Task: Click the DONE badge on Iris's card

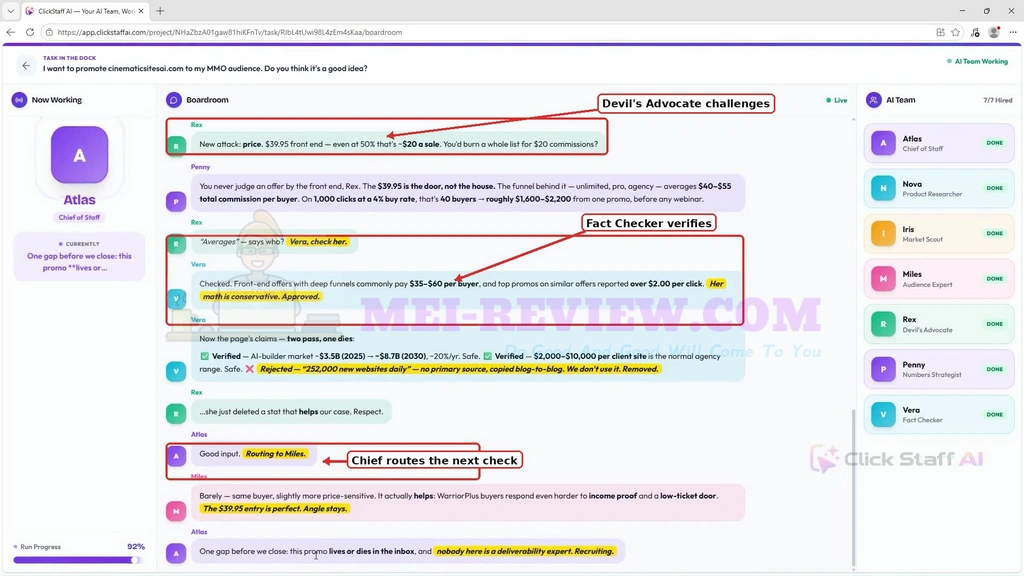Action: pyautogui.click(x=995, y=233)
